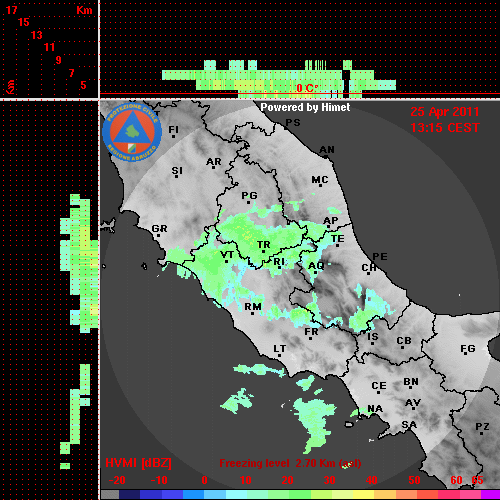Select the FG city label
The height and width of the screenshot is (500, 500).
coord(468,349)
